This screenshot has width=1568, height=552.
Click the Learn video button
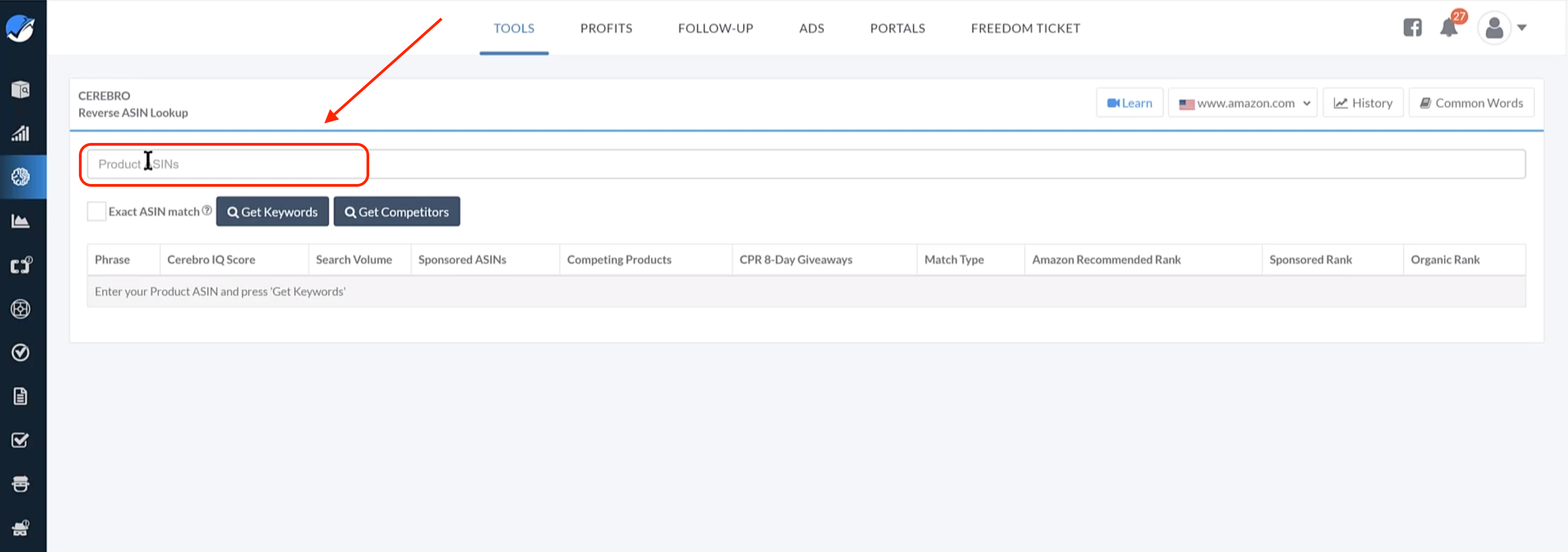[1129, 103]
